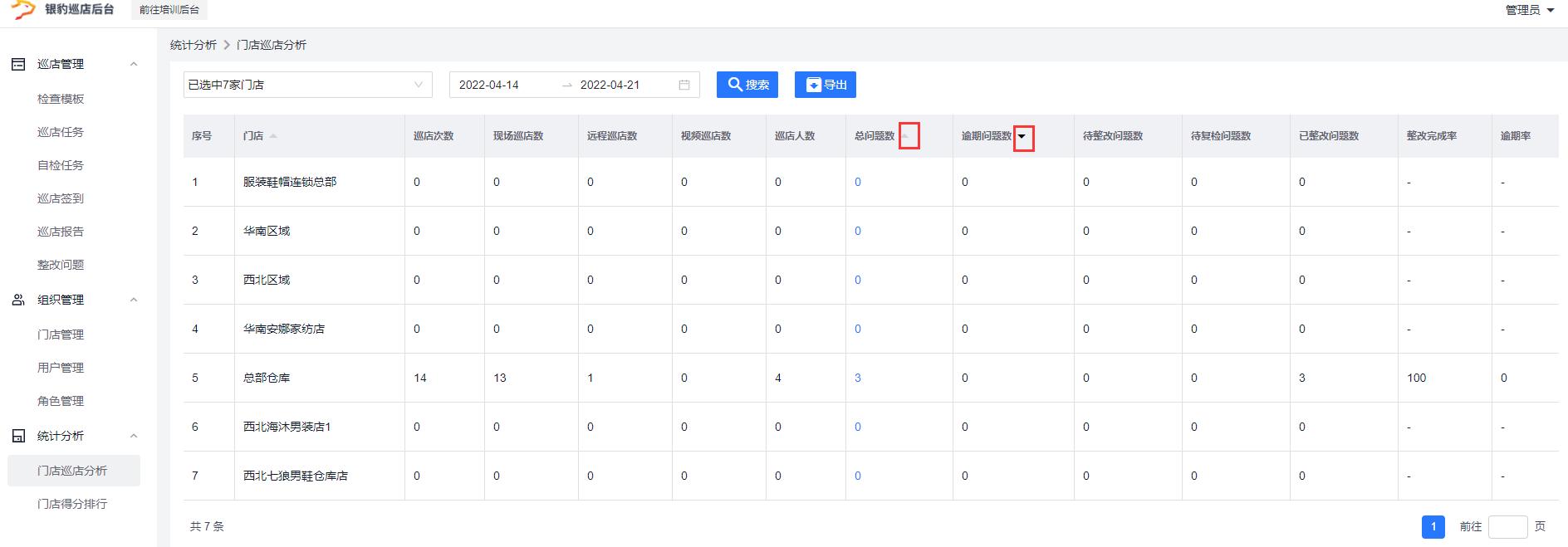Collapse the 组织管理 menu chevron
Image resolution: width=1568 pixels, height=547 pixels.
(134, 300)
